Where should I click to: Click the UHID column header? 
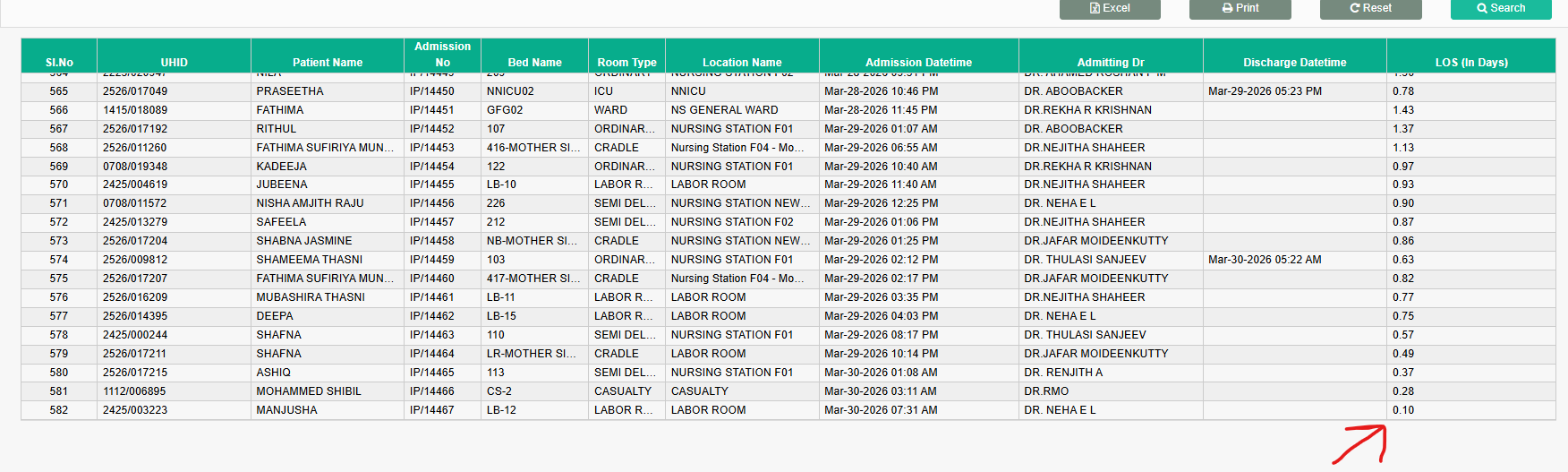[x=174, y=62]
